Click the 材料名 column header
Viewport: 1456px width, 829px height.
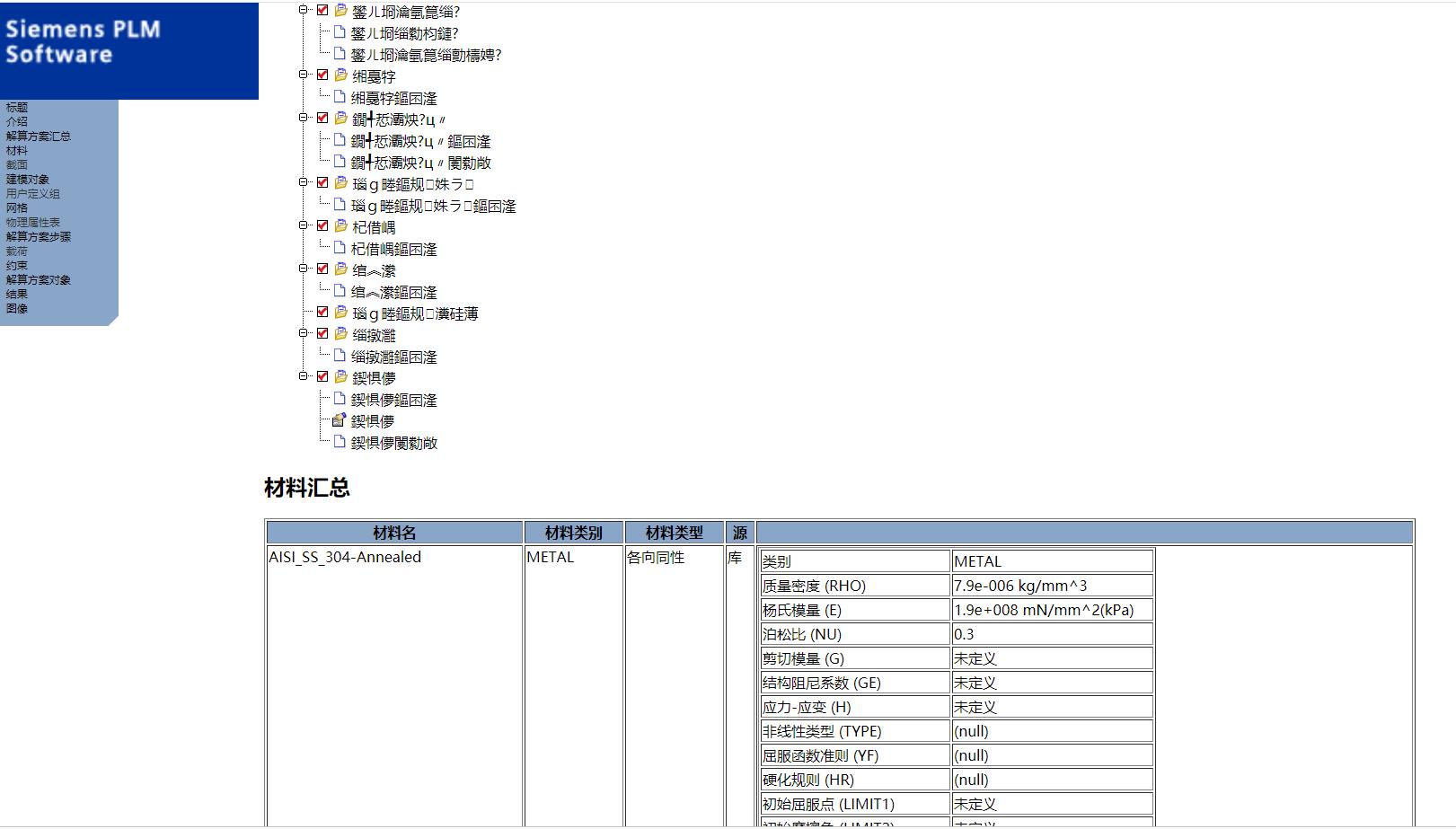click(395, 533)
